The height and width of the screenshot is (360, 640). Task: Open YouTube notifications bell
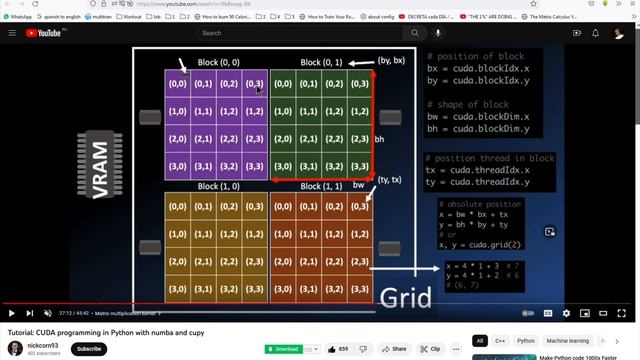tap(596, 33)
